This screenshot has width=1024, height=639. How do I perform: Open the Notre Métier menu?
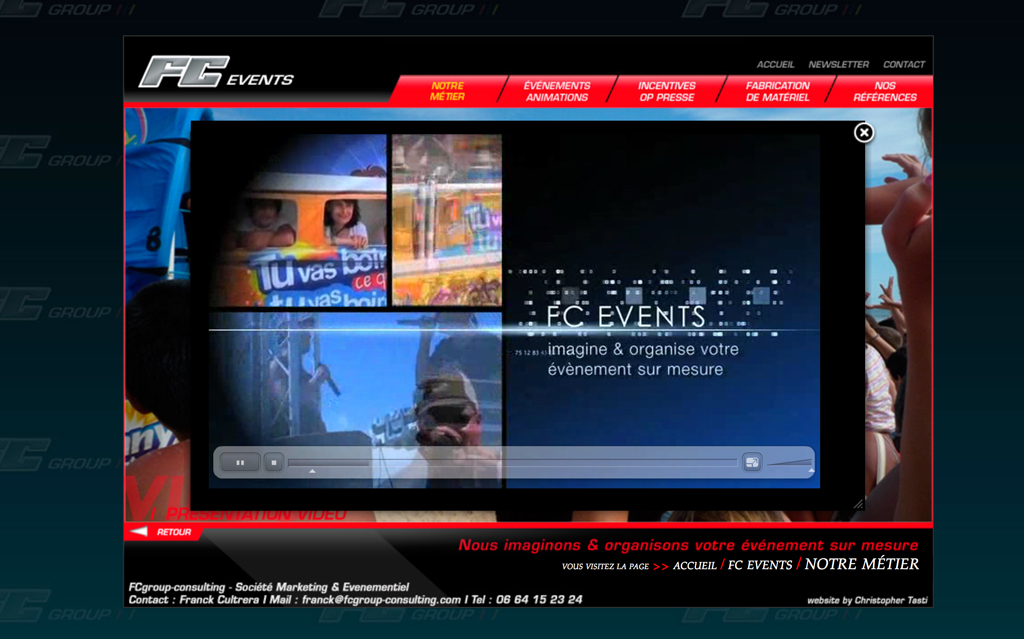point(447,91)
